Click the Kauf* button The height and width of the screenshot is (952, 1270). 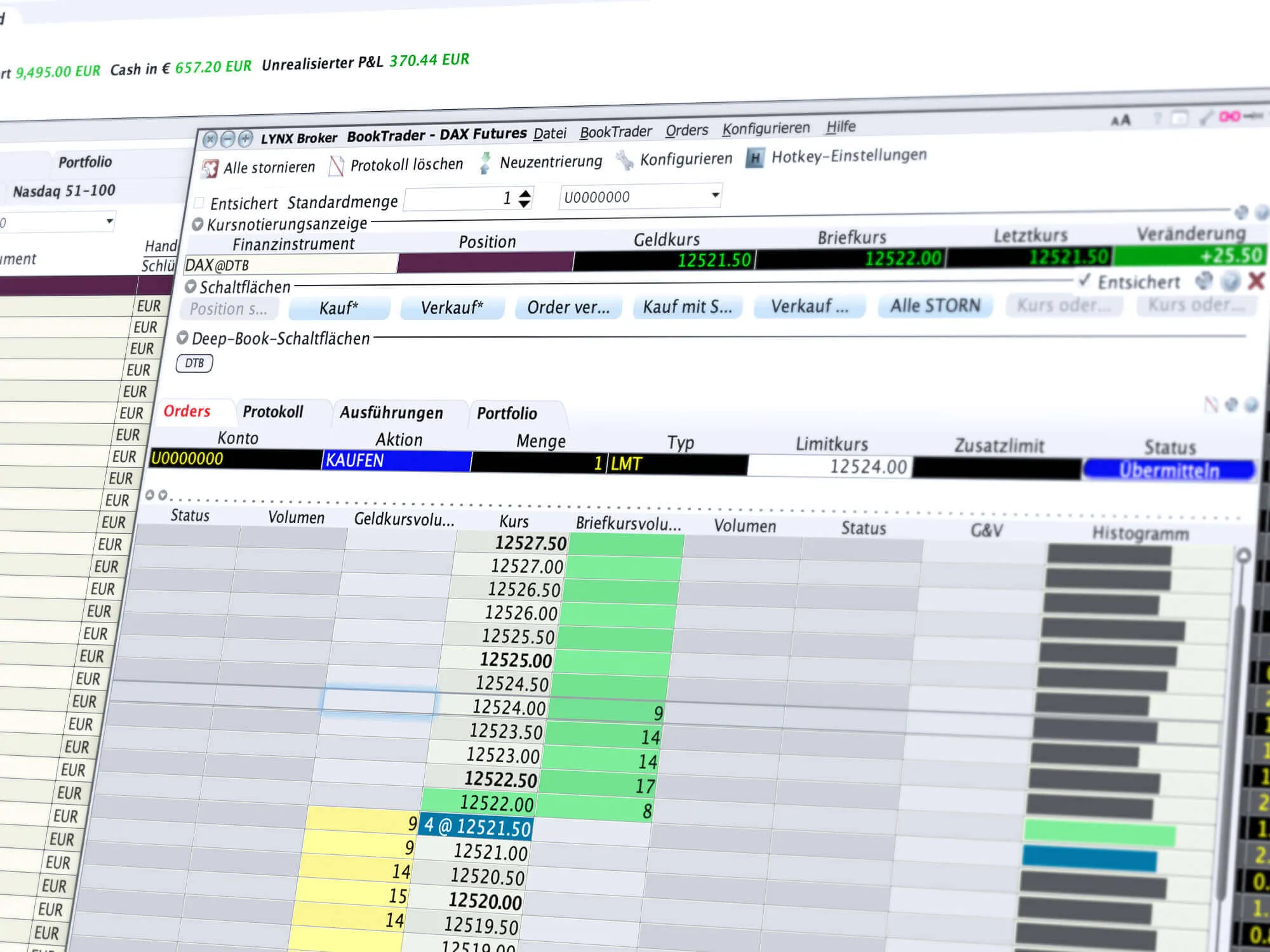[338, 308]
